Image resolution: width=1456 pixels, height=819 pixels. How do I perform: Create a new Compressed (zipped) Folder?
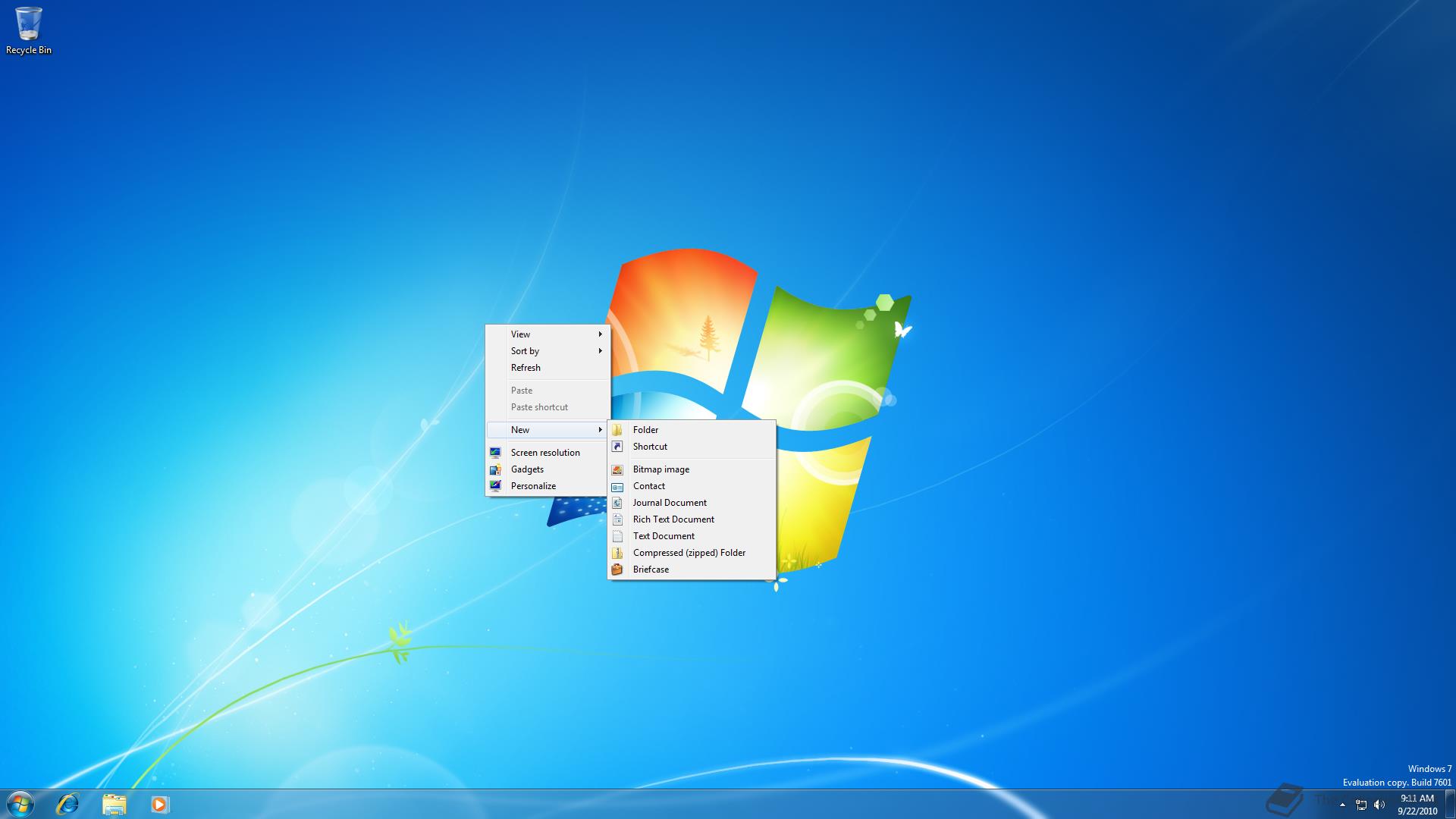click(x=692, y=553)
